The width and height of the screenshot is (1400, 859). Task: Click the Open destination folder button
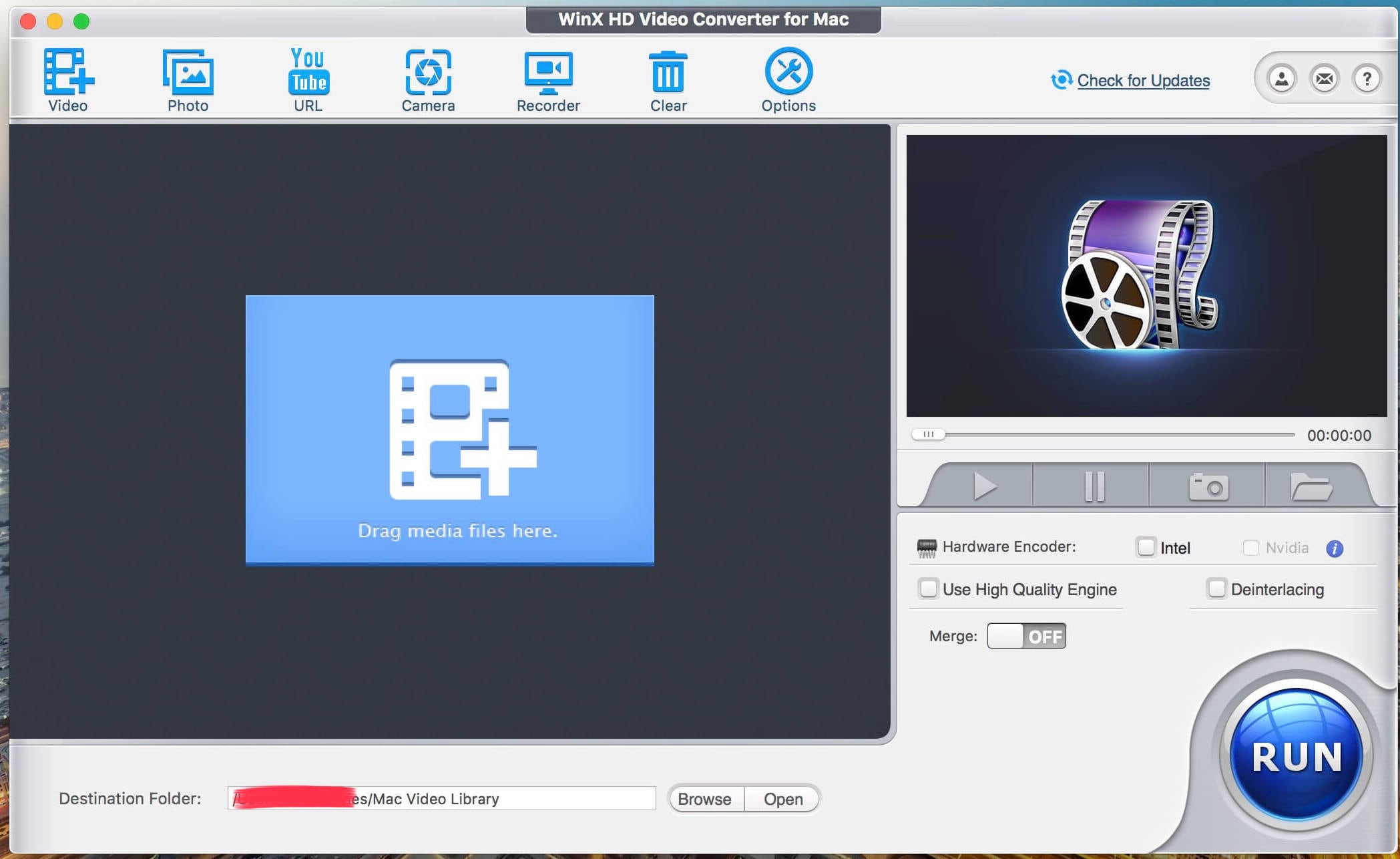[x=782, y=799]
